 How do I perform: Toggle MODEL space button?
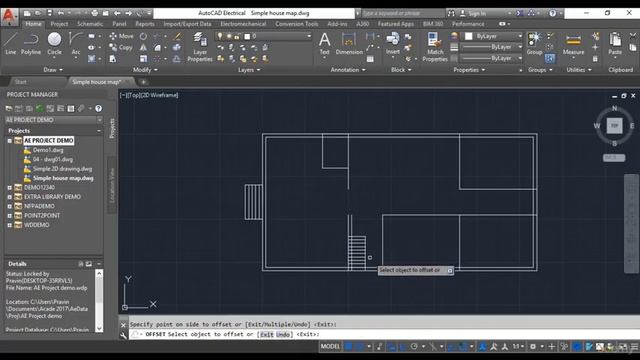click(x=330, y=347)
